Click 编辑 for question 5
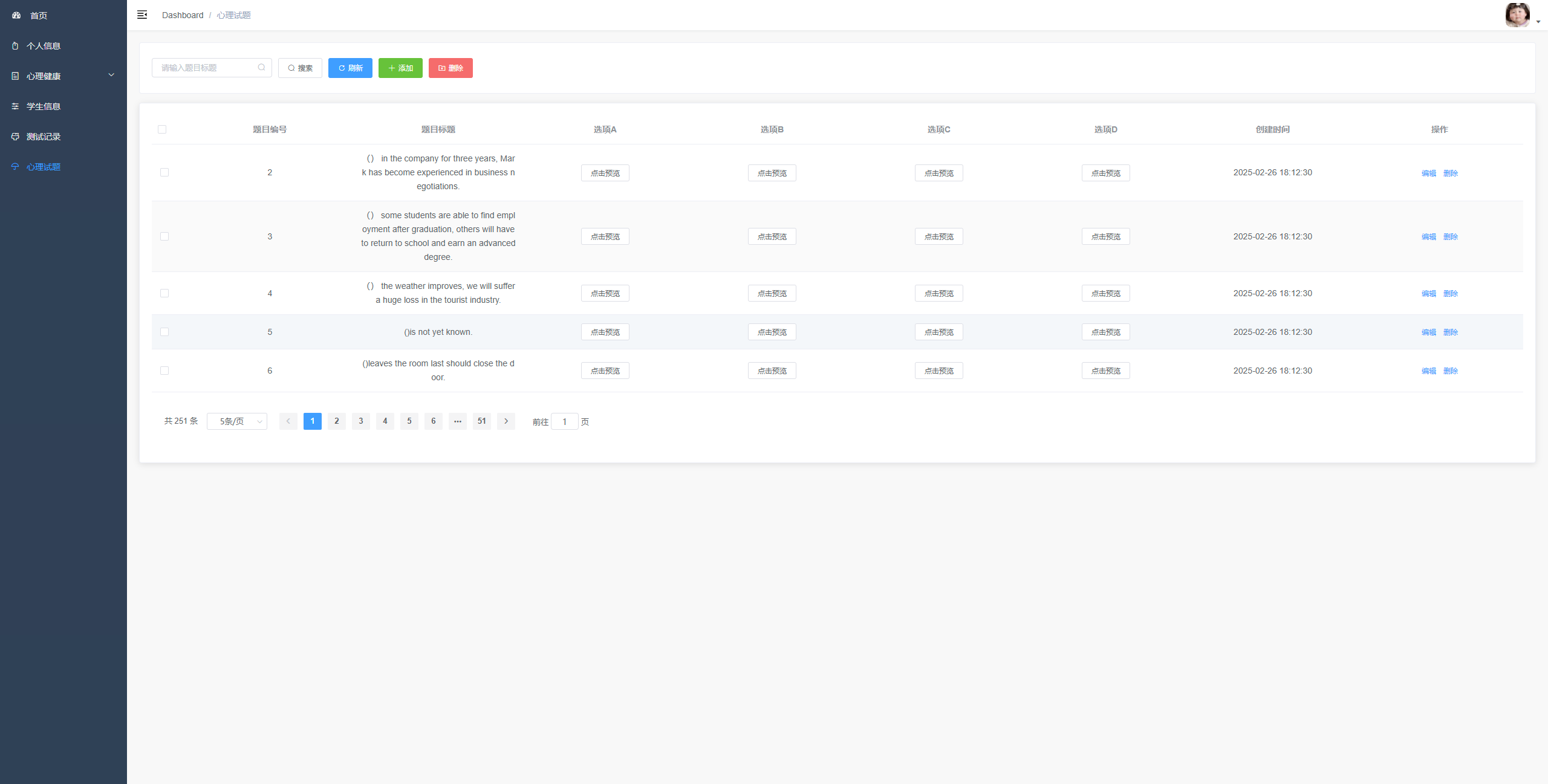The height and width of the screenshot is (784, 1548). pyautogui.click(x=1429, y=332)
